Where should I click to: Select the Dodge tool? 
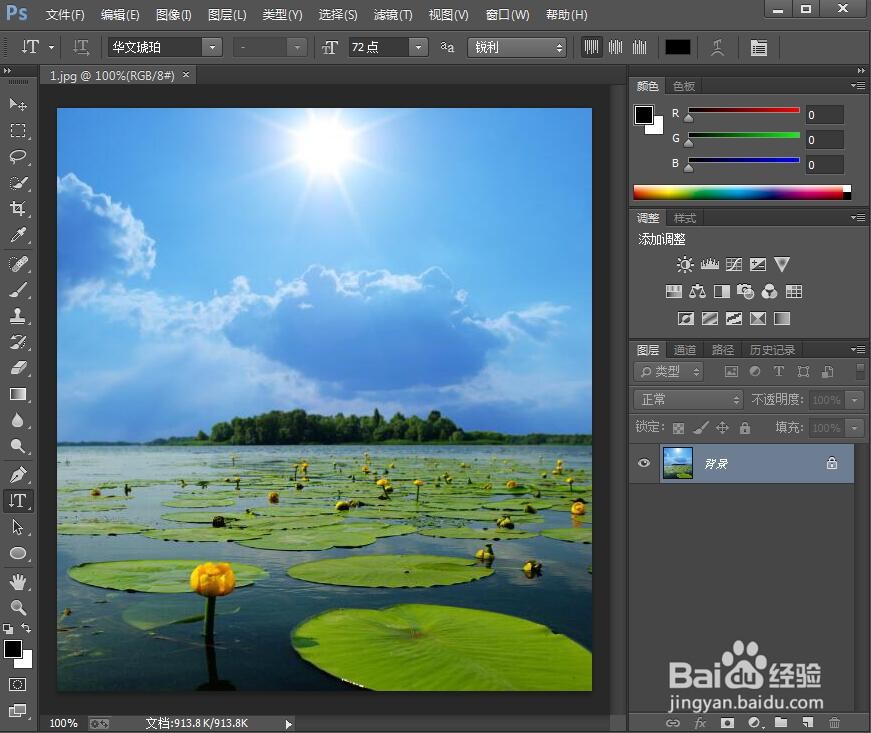(18, 446)
